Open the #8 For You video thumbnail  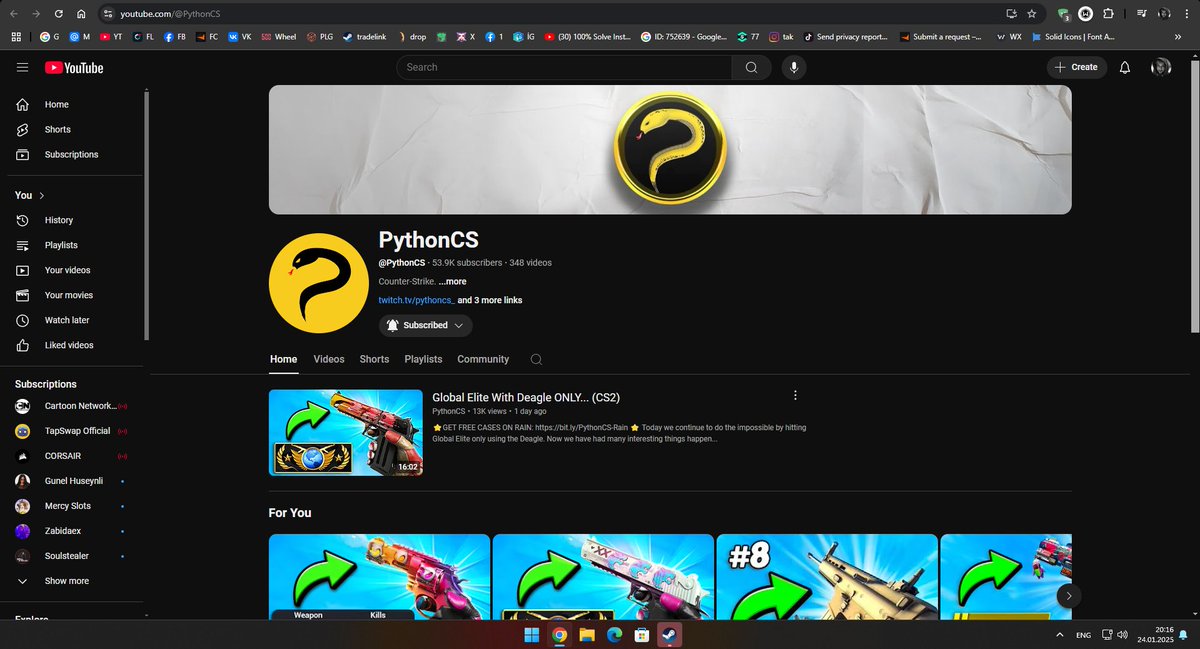pos(827,577)
